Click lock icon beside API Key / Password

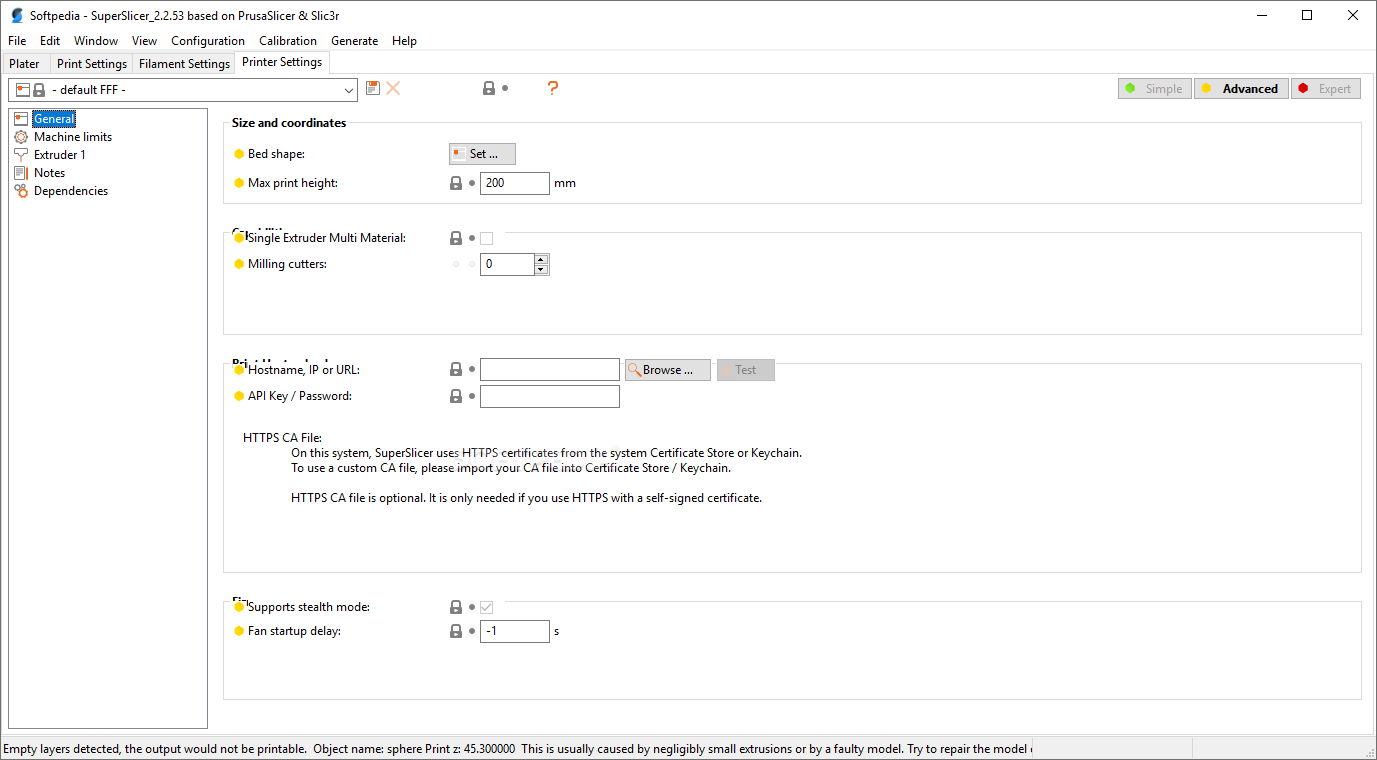coord(456,396)
